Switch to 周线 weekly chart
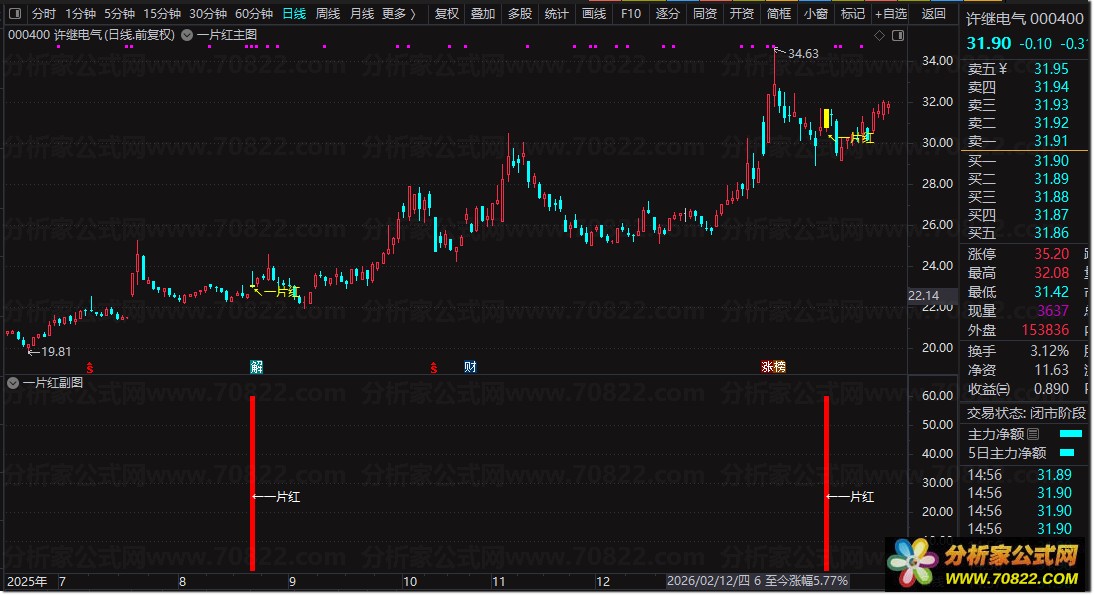This screenshot has width=1095, height=595. [328, 13]
